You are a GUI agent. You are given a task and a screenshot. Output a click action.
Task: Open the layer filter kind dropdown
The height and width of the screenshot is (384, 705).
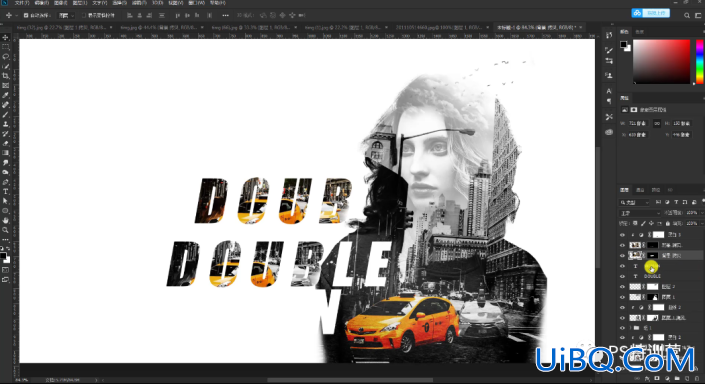634,202
